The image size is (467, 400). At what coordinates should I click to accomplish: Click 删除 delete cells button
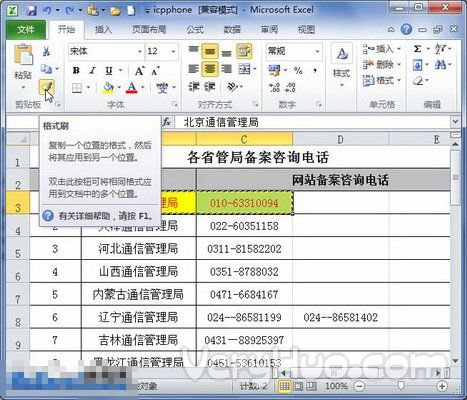pos(381,64)
